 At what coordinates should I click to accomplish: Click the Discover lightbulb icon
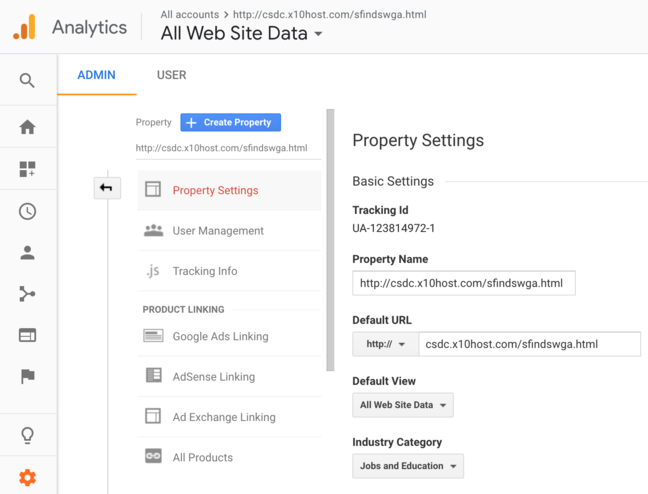click(x=27, y=436)
